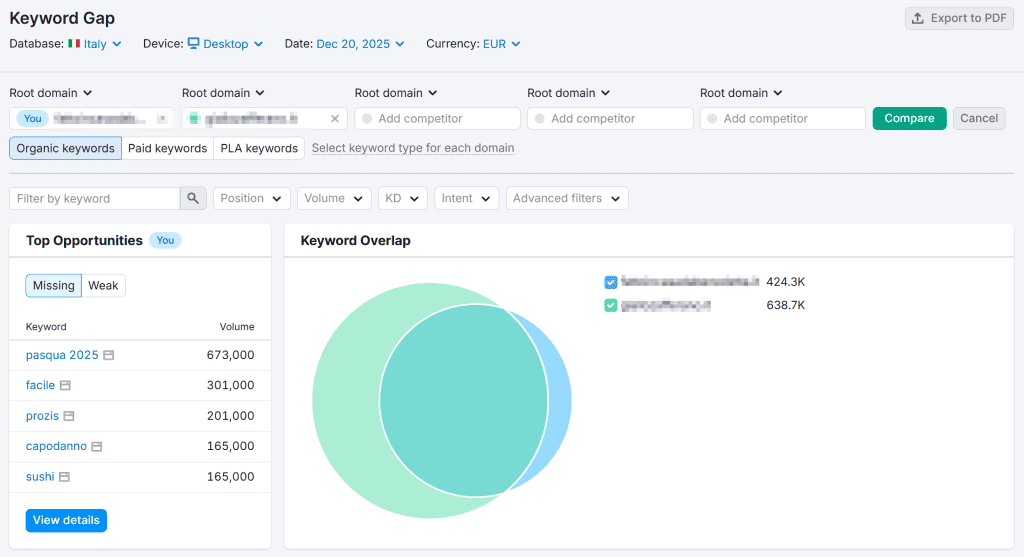This screenshot has width=1024, height=557.
Task: Select the Organic keywords tab
Action: [x=65, y=148]
